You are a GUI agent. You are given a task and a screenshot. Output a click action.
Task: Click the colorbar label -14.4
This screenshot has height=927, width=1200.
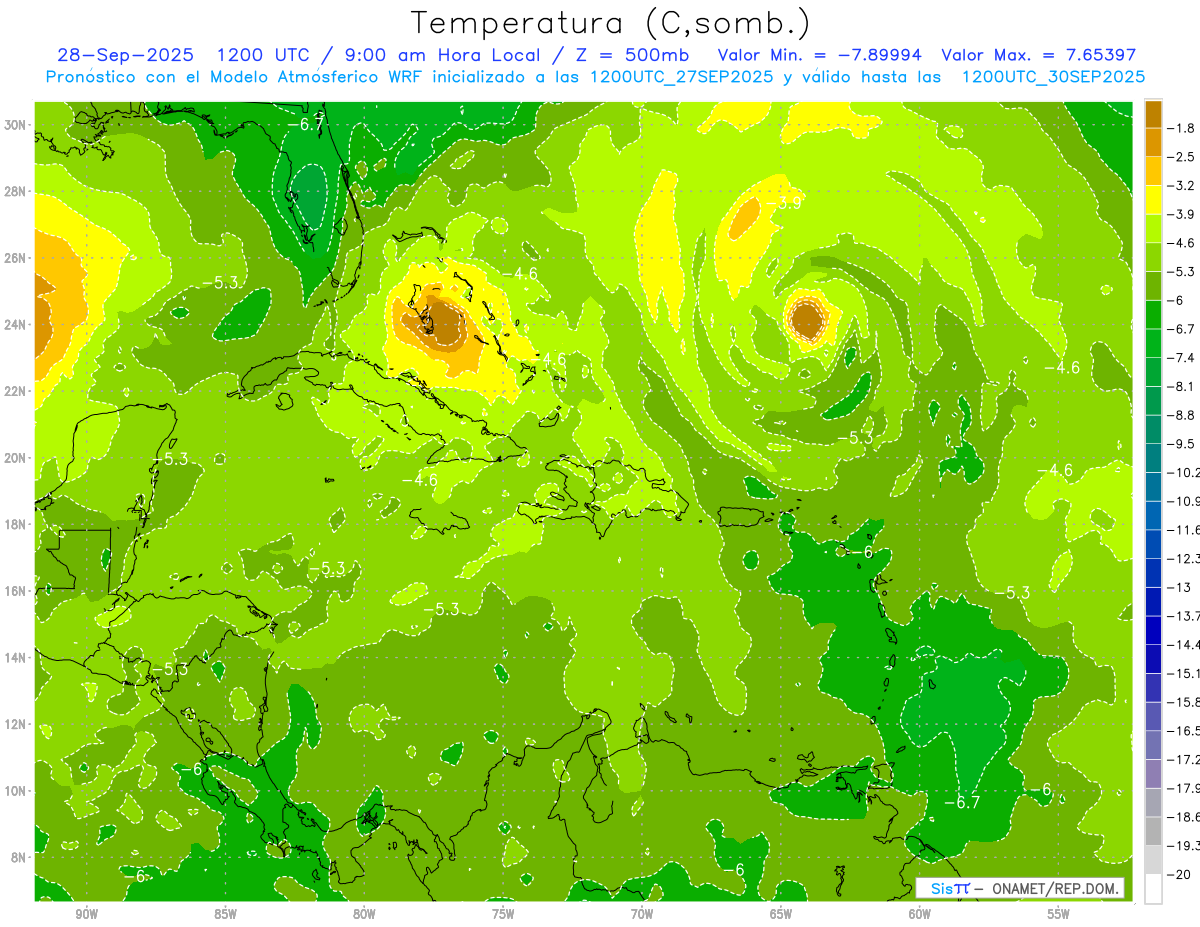click(1184, 644)
